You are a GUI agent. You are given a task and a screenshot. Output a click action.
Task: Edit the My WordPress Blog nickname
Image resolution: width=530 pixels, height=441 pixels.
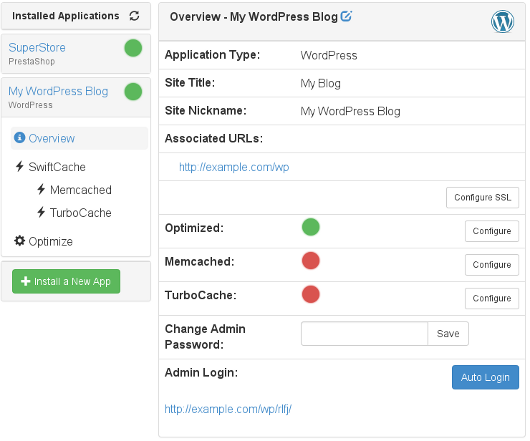point(346,16)
